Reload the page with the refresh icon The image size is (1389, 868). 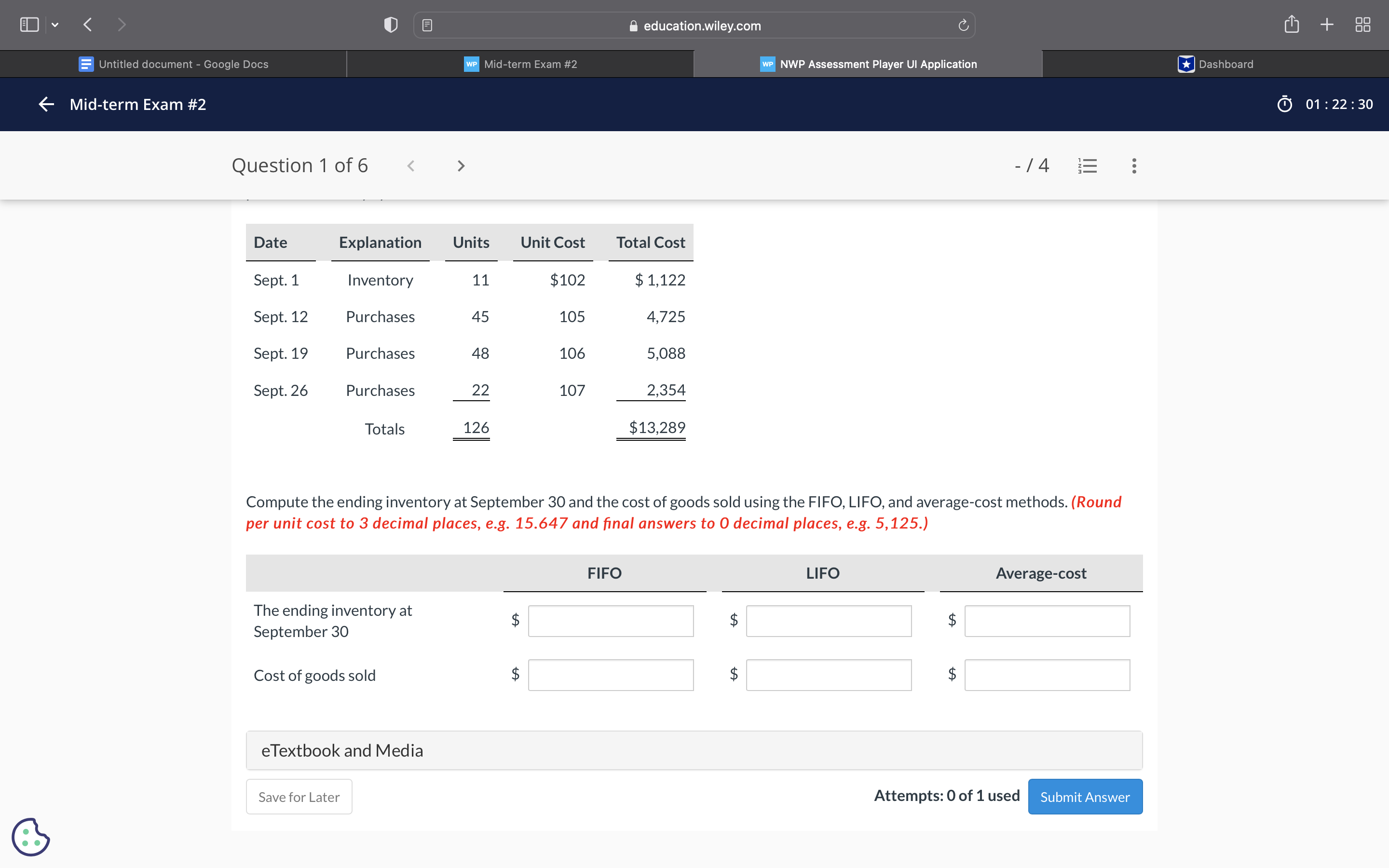tap(963, 25)
